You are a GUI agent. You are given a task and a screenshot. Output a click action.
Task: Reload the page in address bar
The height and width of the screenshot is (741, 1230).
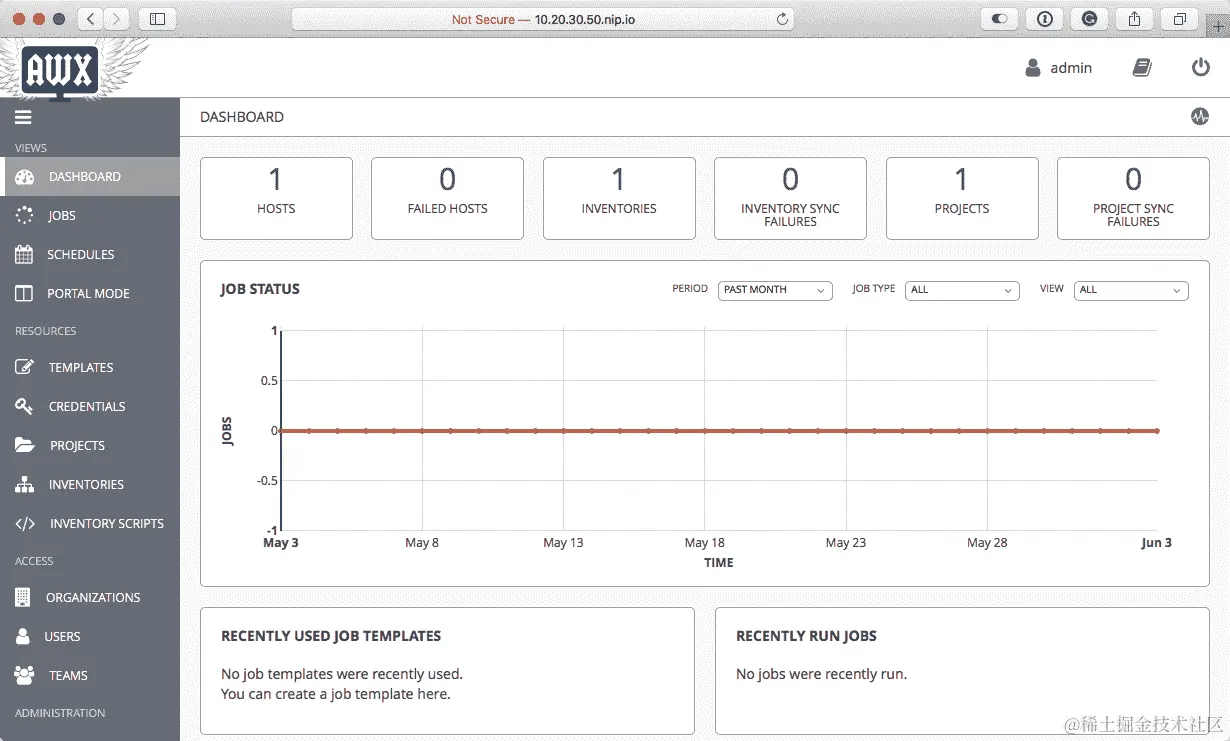[x=783, y=19]
